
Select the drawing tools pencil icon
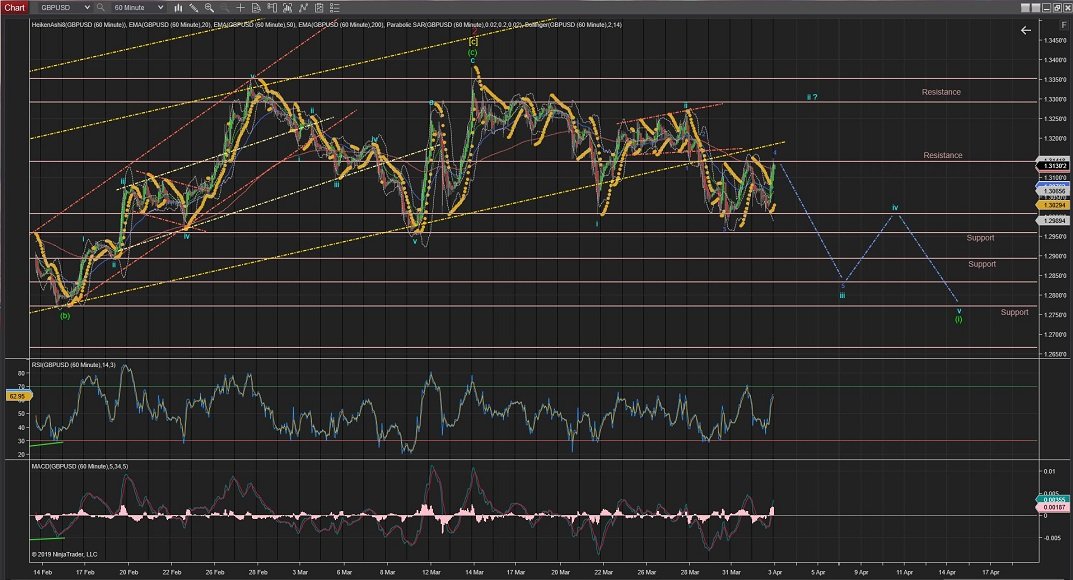click(194, 8)
